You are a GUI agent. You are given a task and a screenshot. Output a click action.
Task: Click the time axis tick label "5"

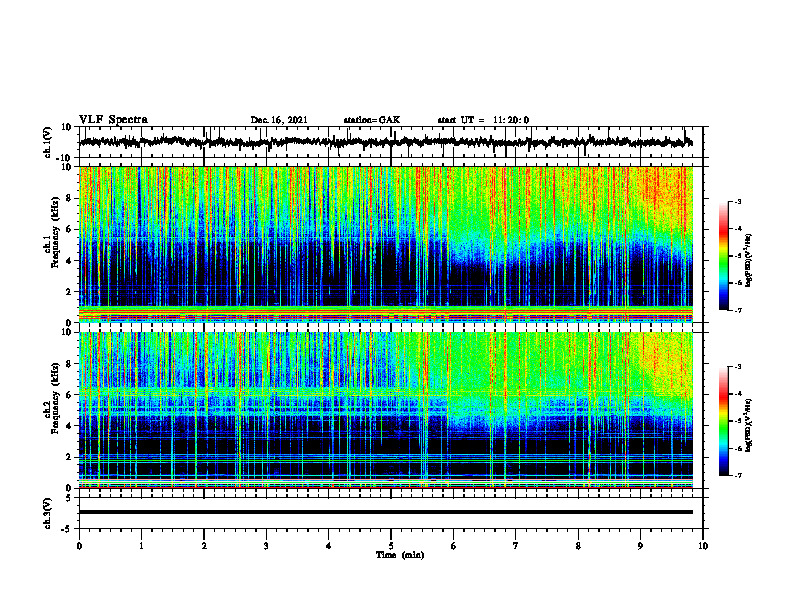[x=391, y=546]
